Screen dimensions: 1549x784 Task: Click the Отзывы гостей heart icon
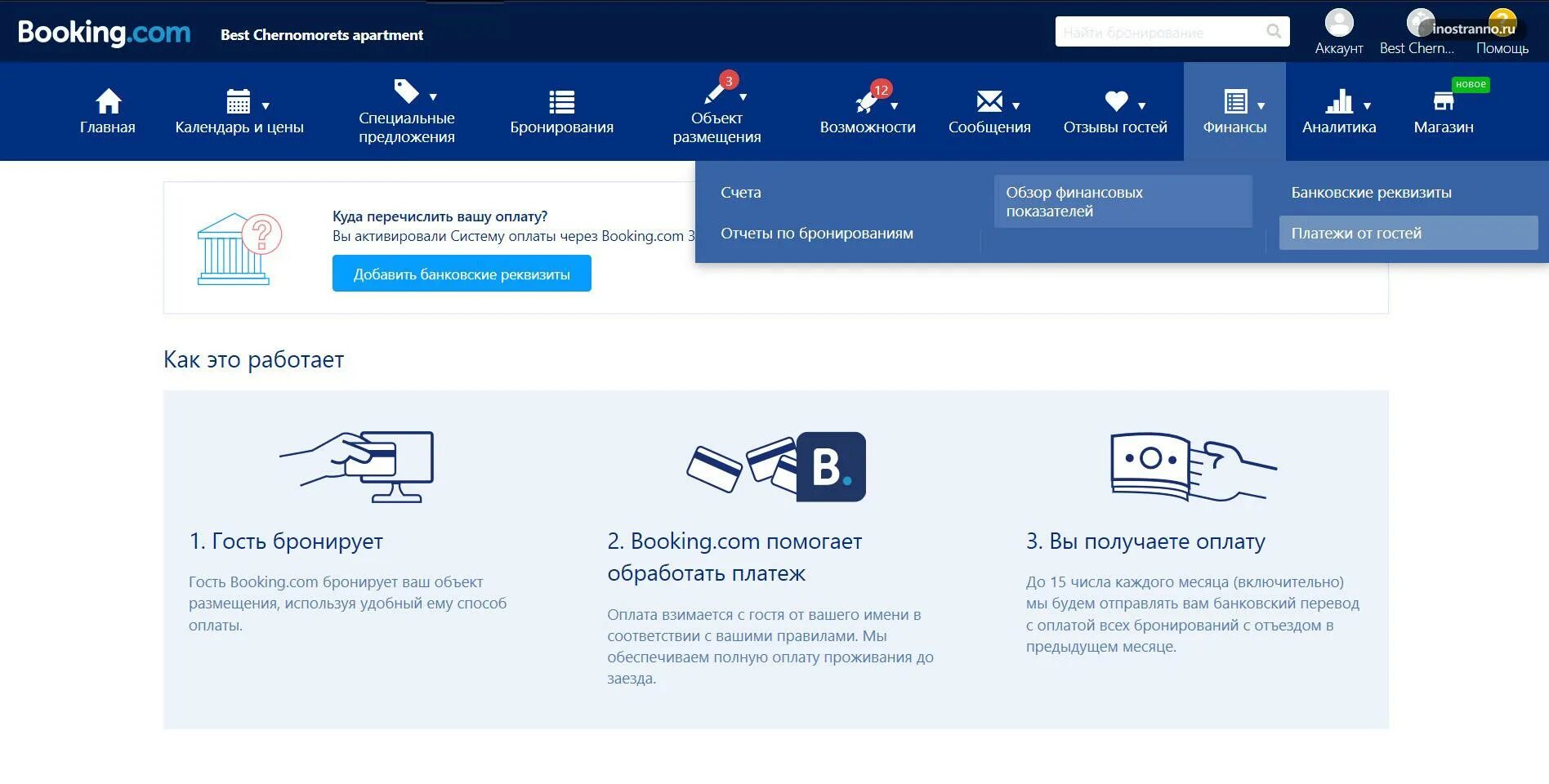1116,101
